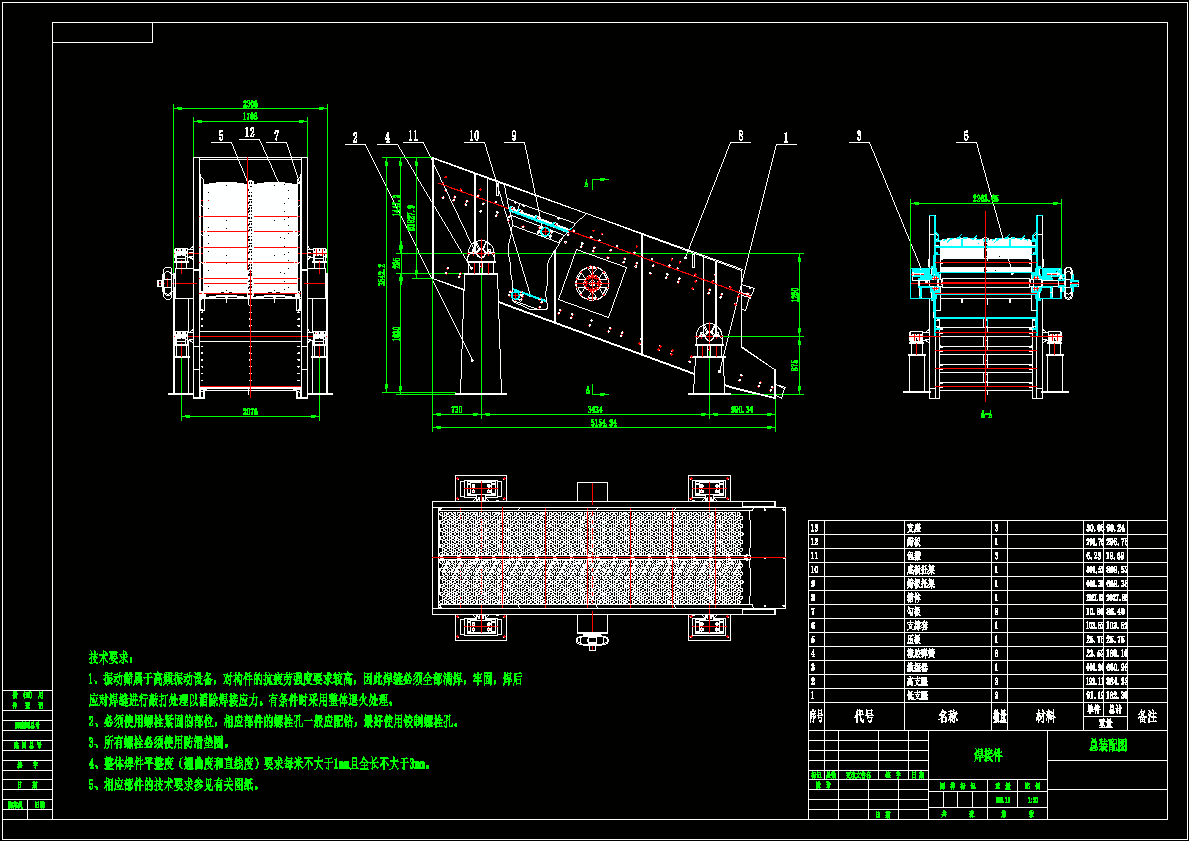Click the 2075 dimension under the left view
1189x841 pixels.
[x=250, y=412]
